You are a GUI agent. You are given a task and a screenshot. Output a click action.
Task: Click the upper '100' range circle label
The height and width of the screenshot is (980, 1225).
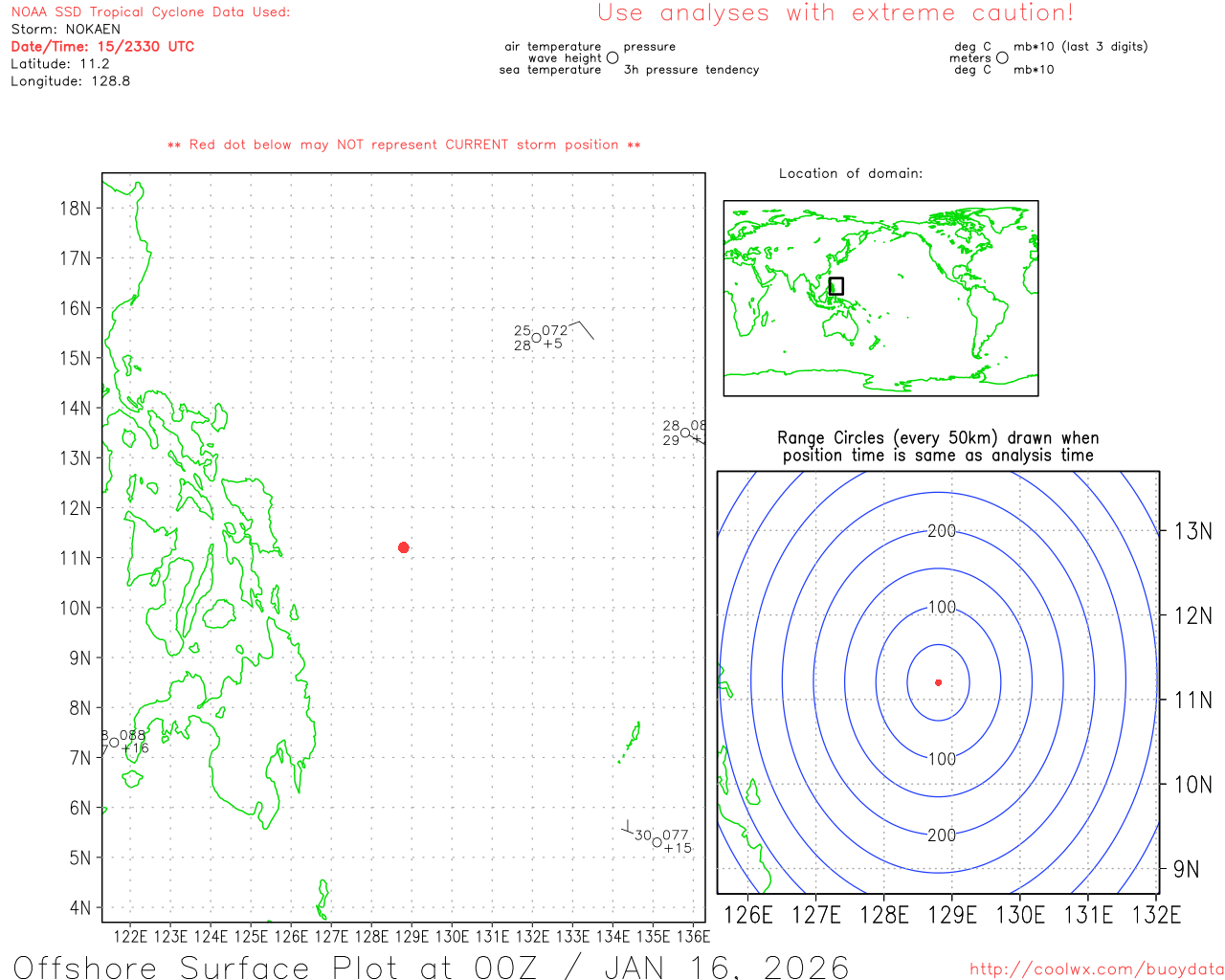click(942, 607)
